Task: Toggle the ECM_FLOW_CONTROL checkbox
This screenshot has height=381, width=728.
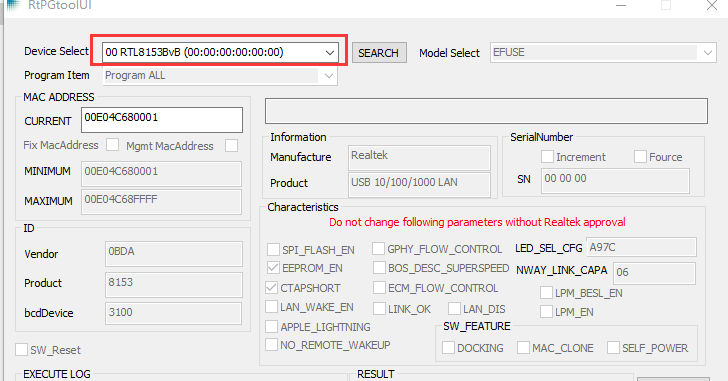Action: tap(379, 288)
